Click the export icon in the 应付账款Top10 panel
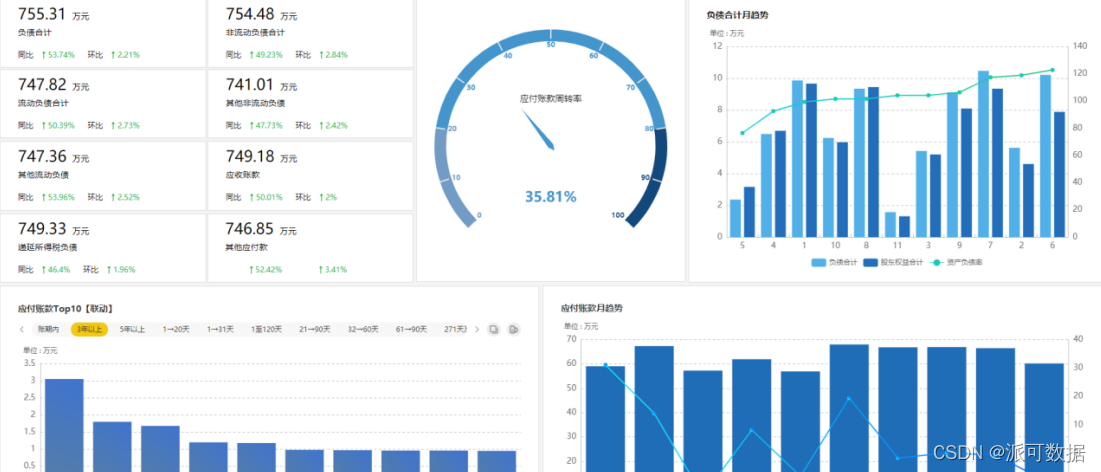 tap(513, 329)
